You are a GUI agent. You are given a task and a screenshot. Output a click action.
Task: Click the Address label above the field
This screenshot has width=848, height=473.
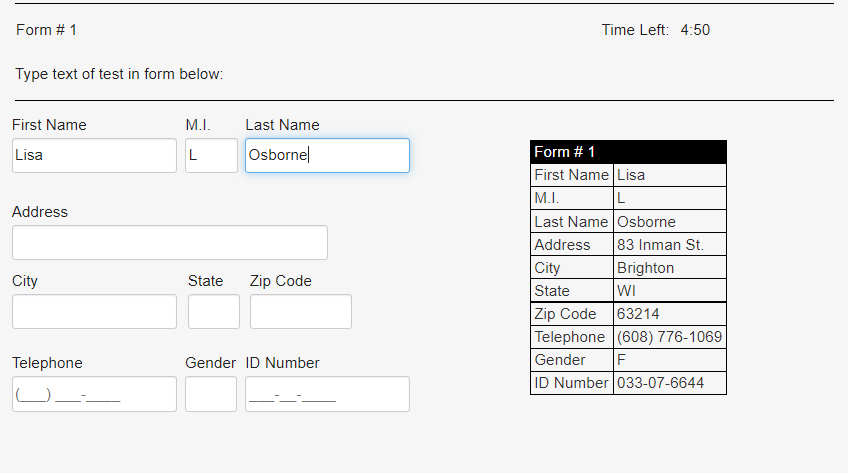point(40,212)
